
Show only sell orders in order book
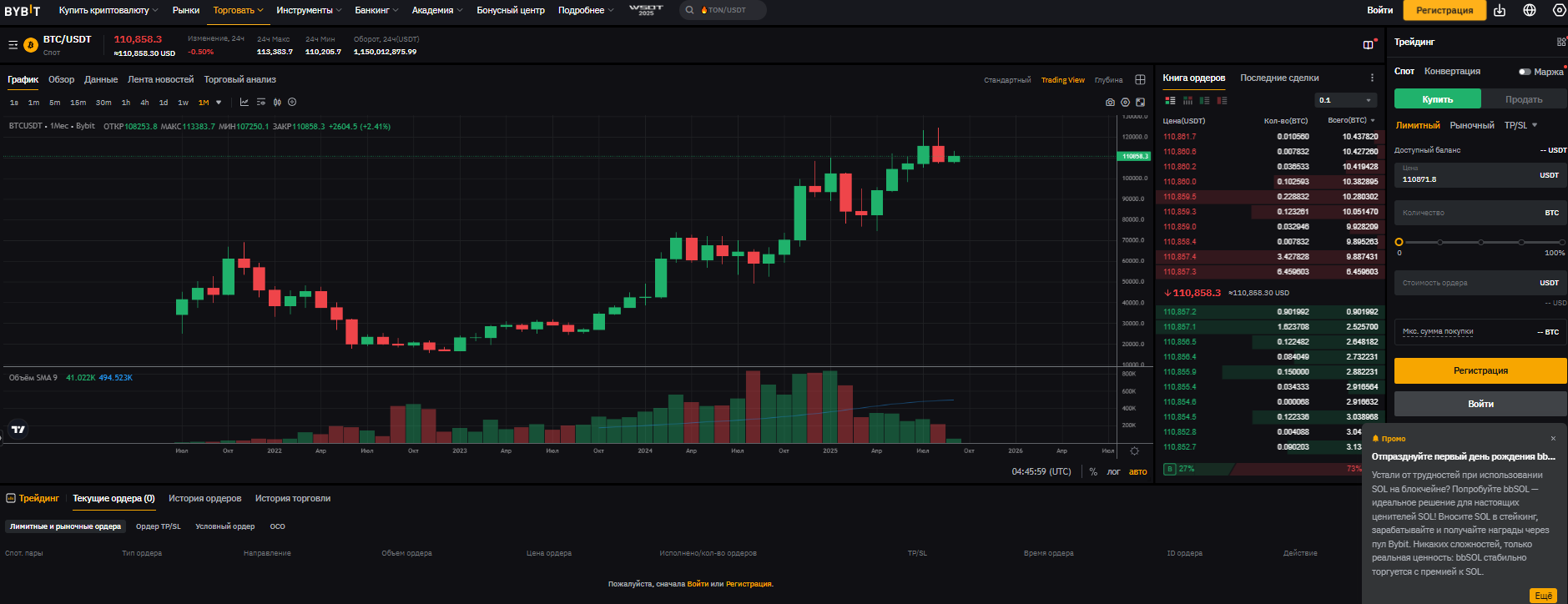click(1222, 100)
